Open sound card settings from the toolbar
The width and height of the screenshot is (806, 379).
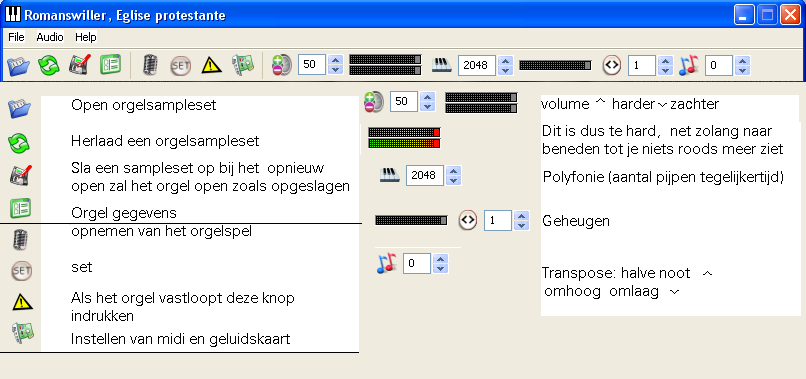point(243,65)
